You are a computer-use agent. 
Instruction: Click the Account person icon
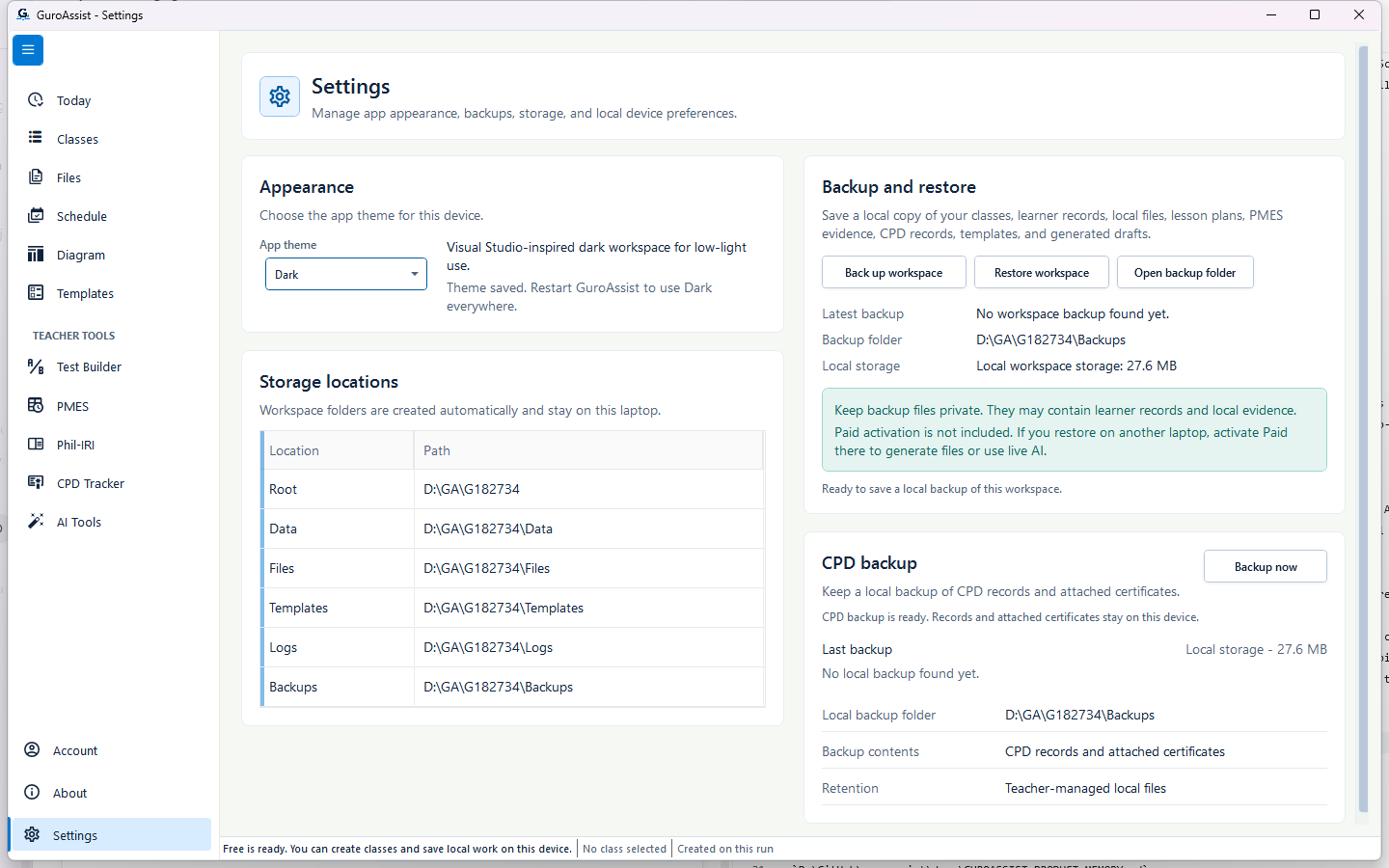32,750
